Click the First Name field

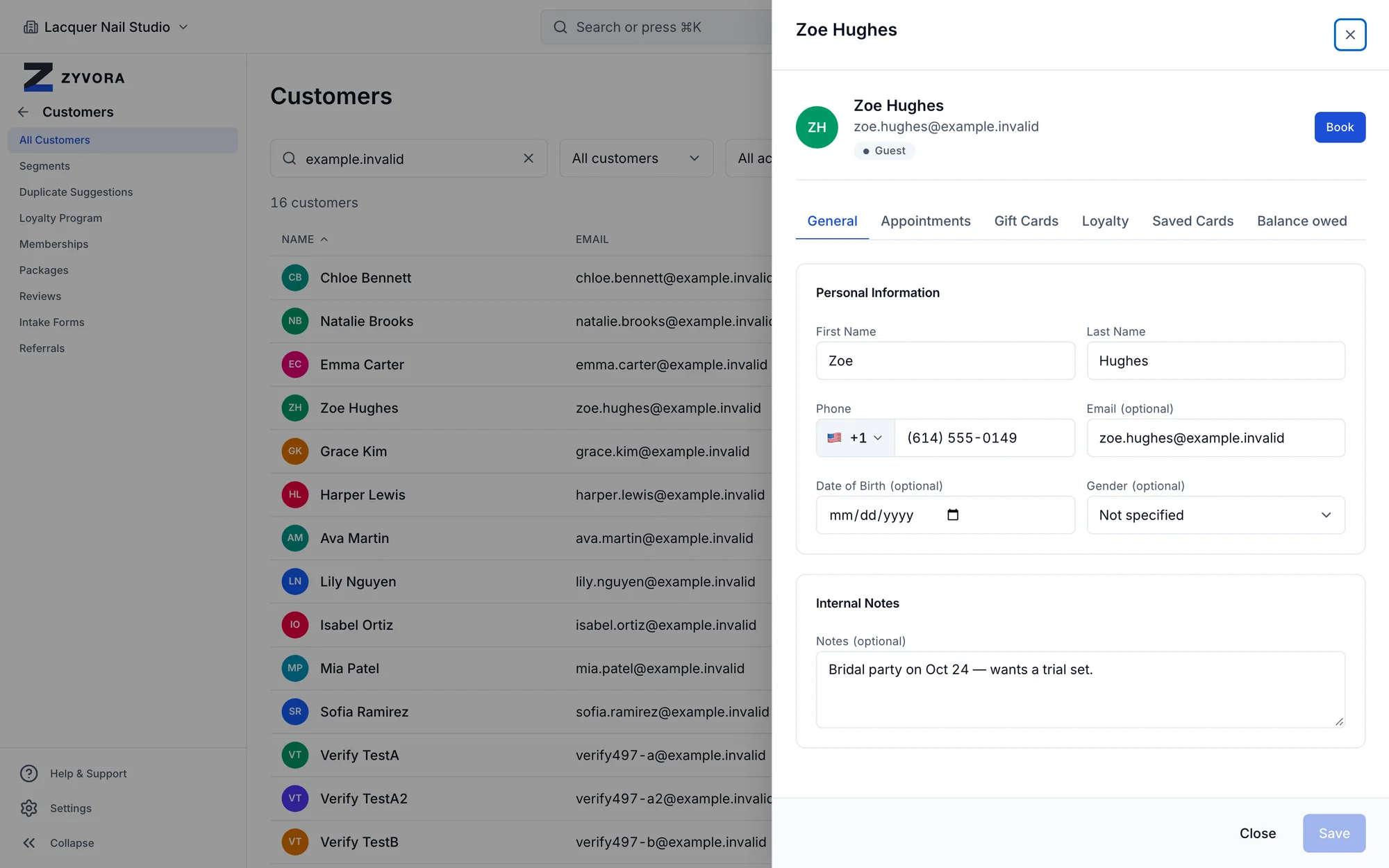click(x=945, y=360)
